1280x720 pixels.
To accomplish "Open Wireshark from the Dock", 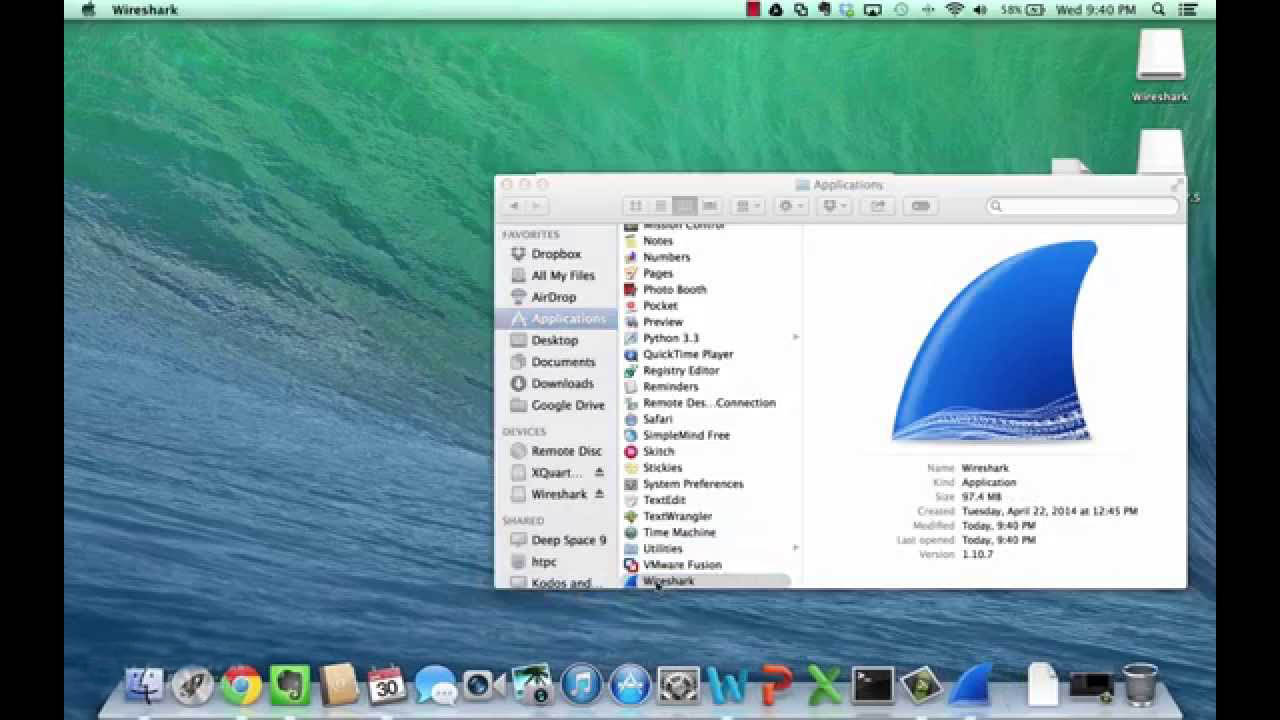I will (971, 685).
